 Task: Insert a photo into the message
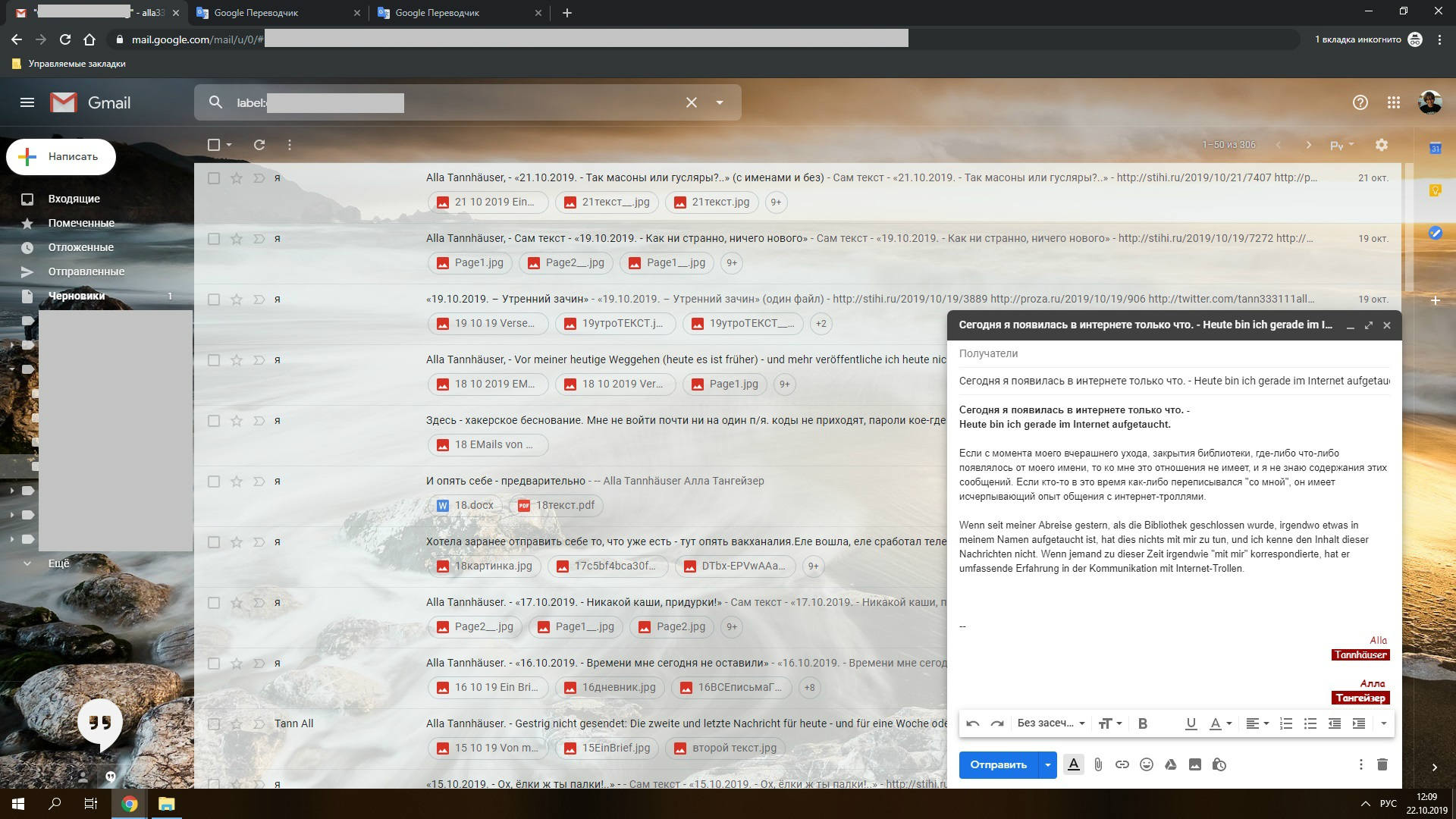(x=1195, y=764)
